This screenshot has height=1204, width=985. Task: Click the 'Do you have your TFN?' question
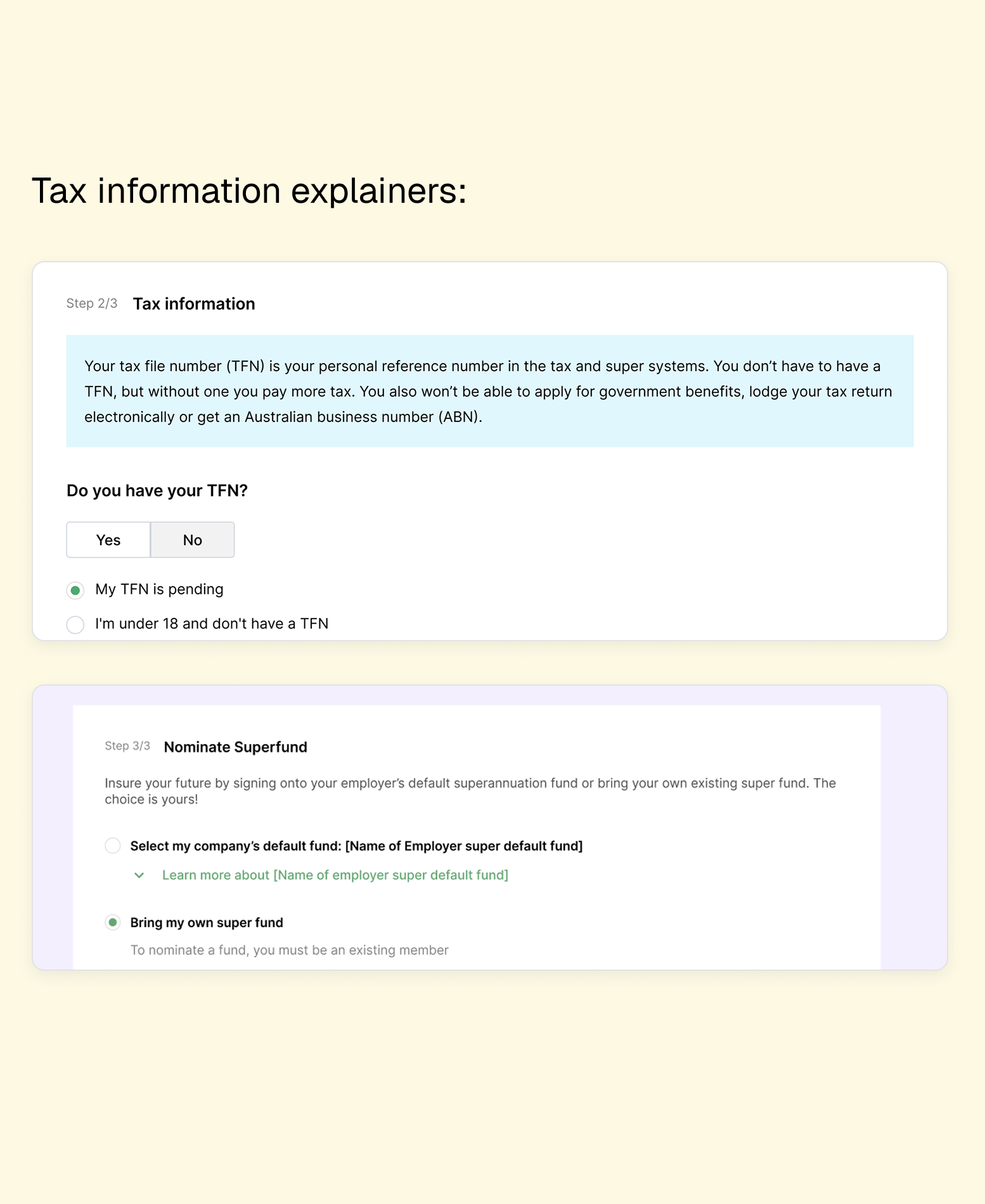[157, 490]
